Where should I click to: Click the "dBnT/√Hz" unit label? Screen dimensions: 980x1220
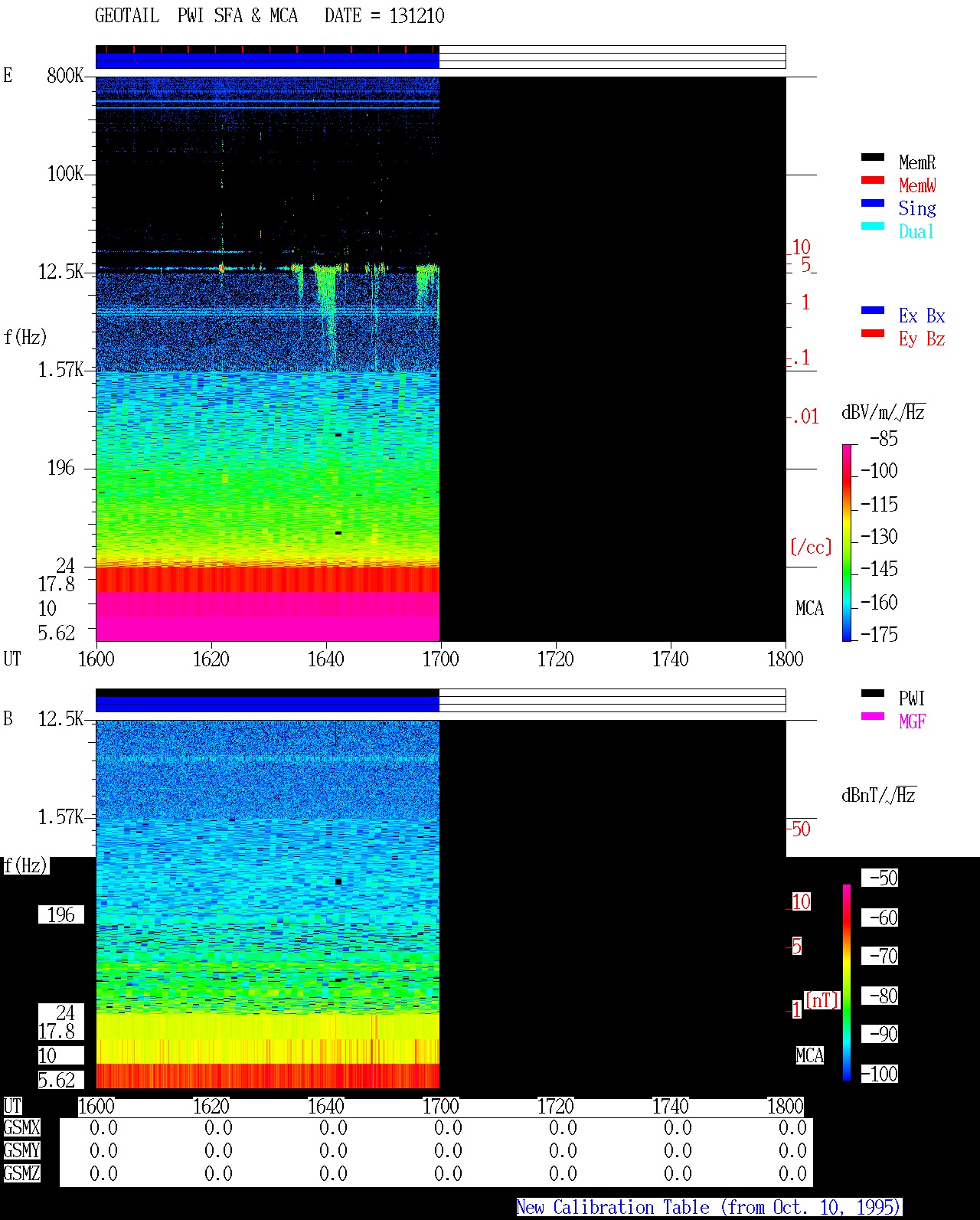coord(879,795)
